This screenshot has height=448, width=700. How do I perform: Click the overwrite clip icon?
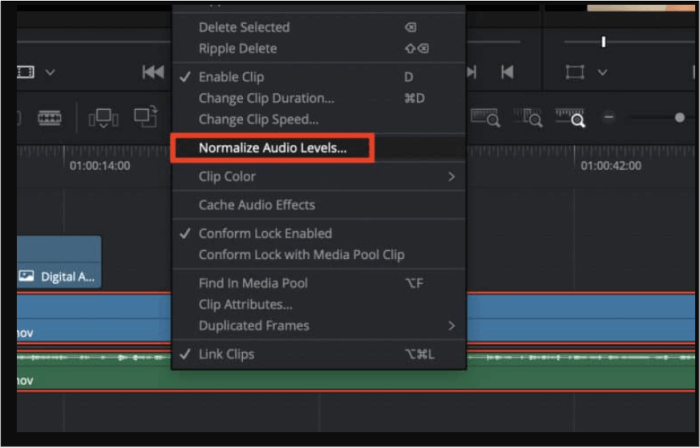[146, 116]
